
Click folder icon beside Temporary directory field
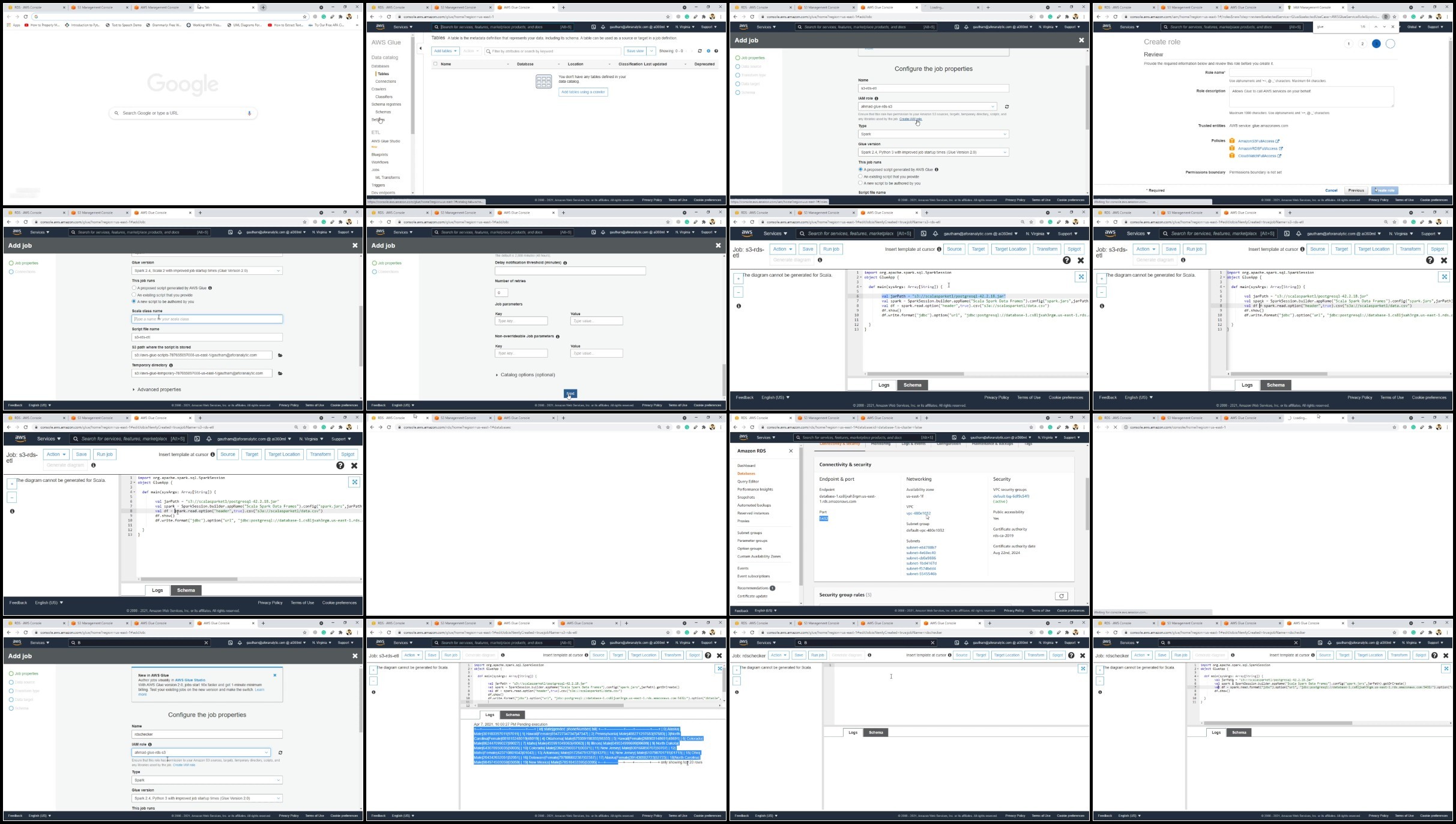click(x=280, y=373)
